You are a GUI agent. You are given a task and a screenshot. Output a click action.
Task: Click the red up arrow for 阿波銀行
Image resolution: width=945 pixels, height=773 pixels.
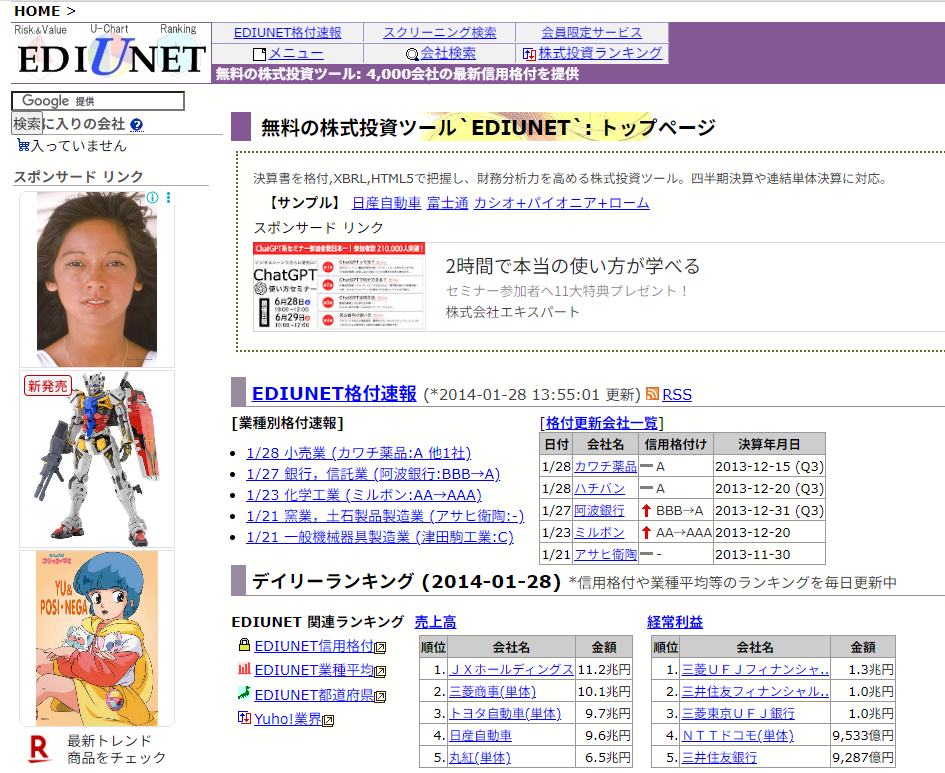tap(647, 510)
